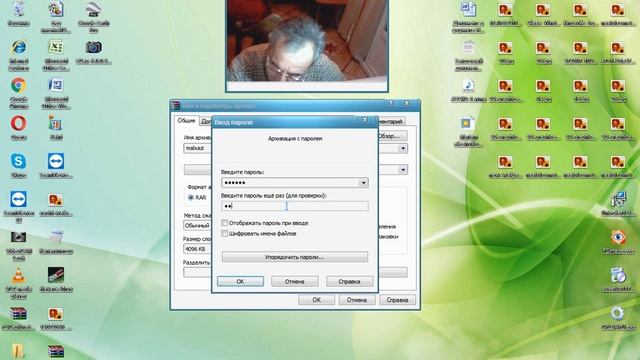Viewport: 640px width, 360px height.
Task: Expand the archive name dropdown in the archive window
Action: (x=403, y=148)
